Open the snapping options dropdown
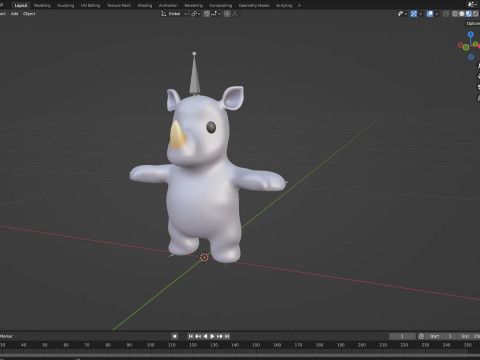 216,14
